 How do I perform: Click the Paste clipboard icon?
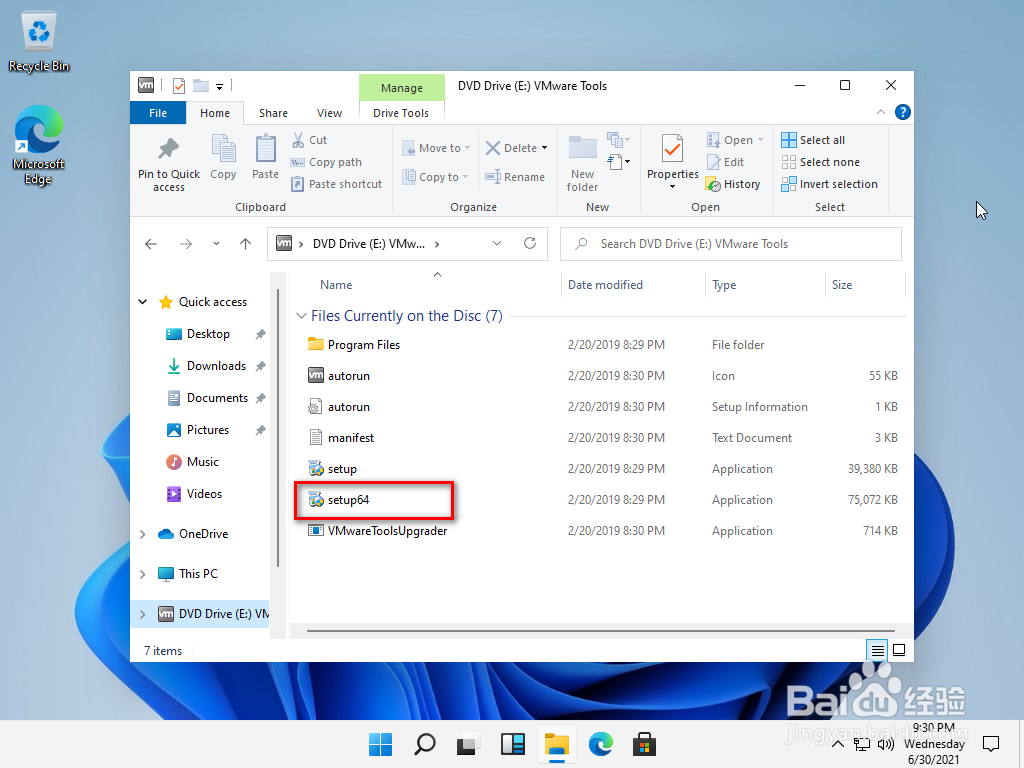point(265,148)
